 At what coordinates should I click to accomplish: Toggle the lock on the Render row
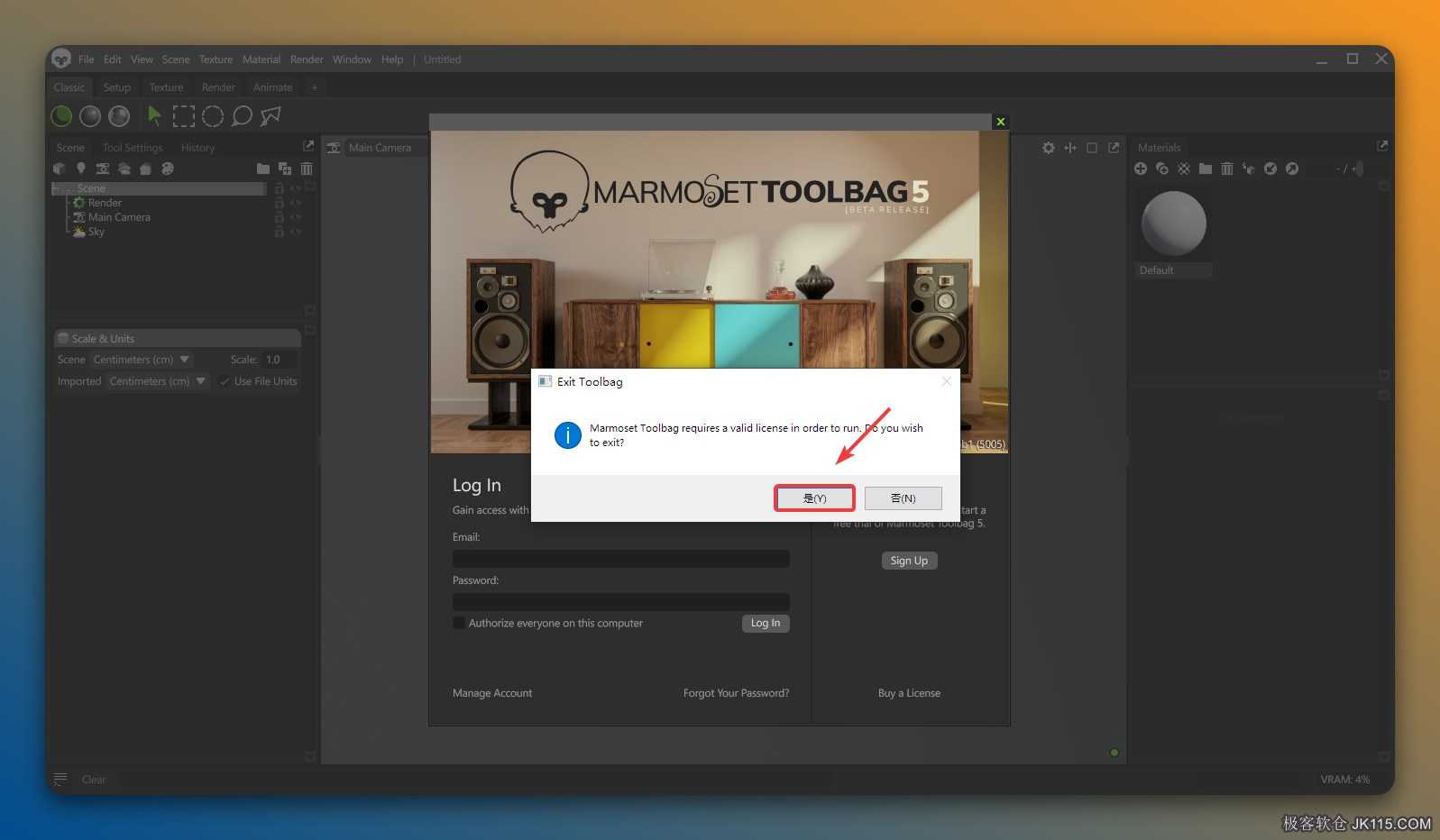279,203
